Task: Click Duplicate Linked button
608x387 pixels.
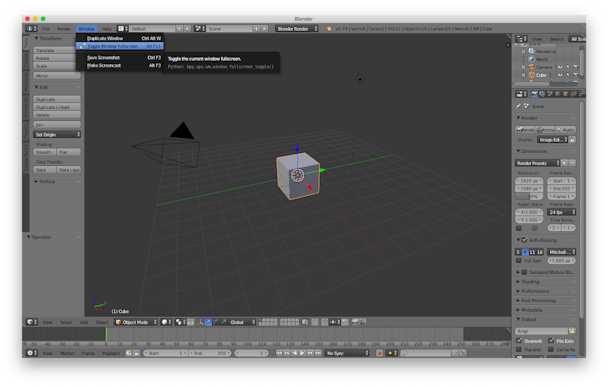Action: coord(57,107)
